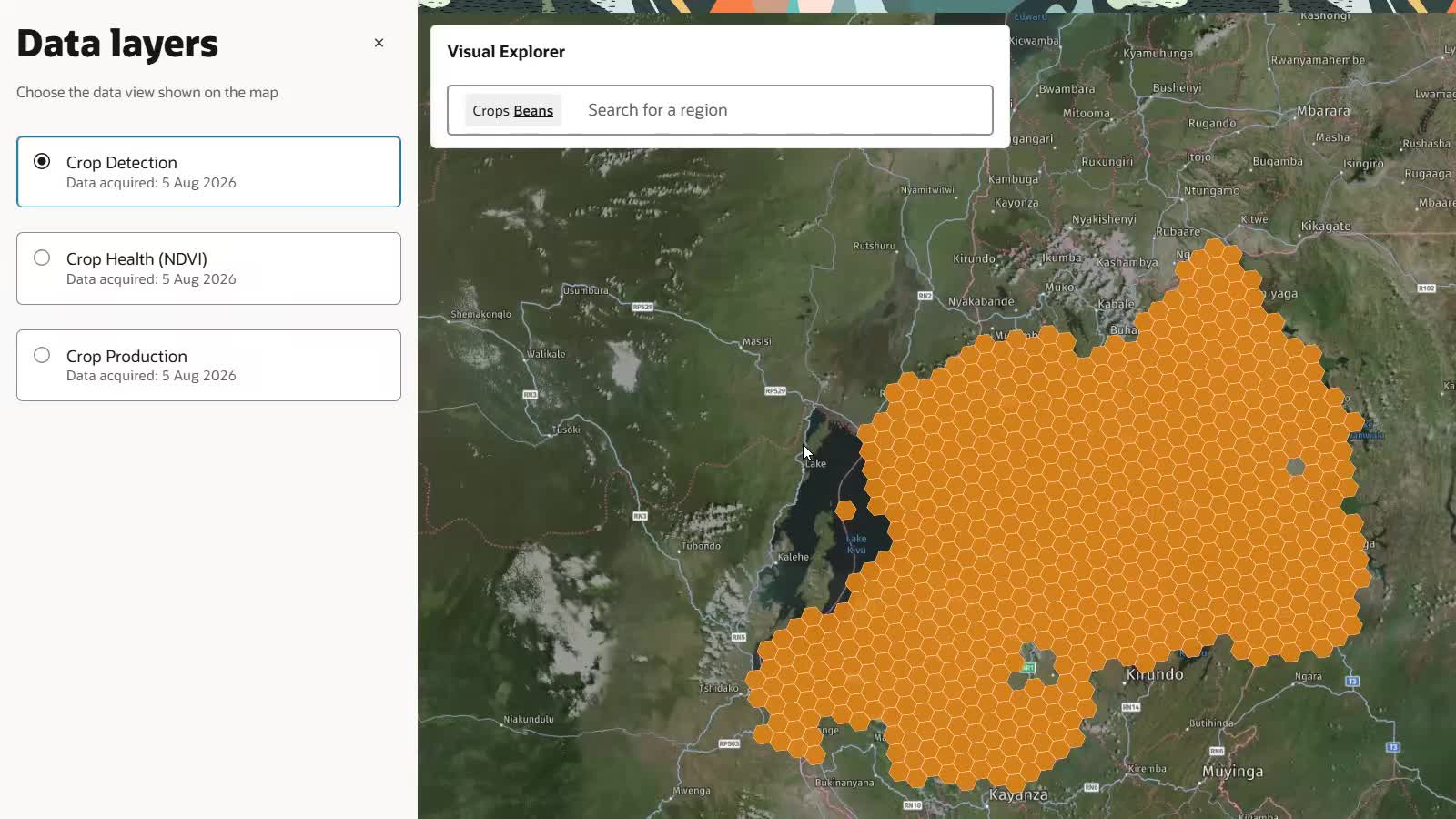Viewport: 1456px width, 819px height.
Task: Click the Kikagate map label
Action: pyautogui.click(x=1326, y=226)
